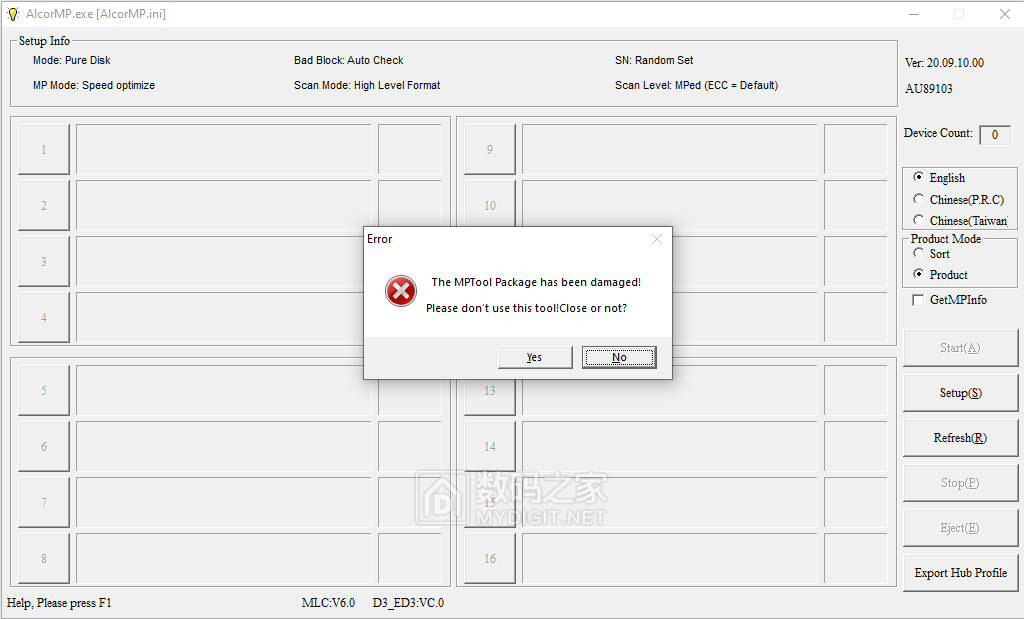Viewport: 1024px width, 619px height.
Task: Close the Error dialog with X
Action: (656, 239)
